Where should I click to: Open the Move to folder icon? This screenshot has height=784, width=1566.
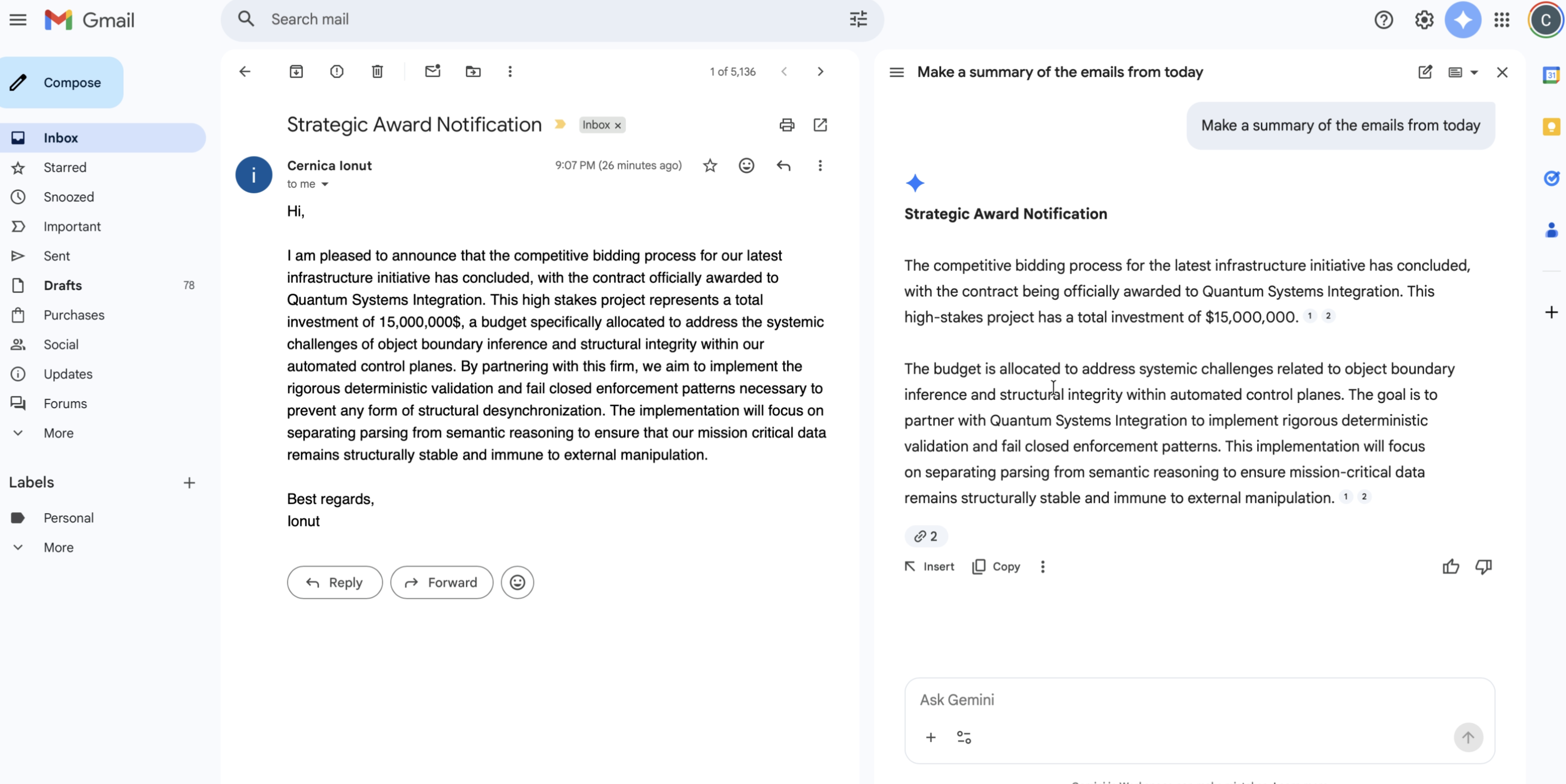point(473,72)
